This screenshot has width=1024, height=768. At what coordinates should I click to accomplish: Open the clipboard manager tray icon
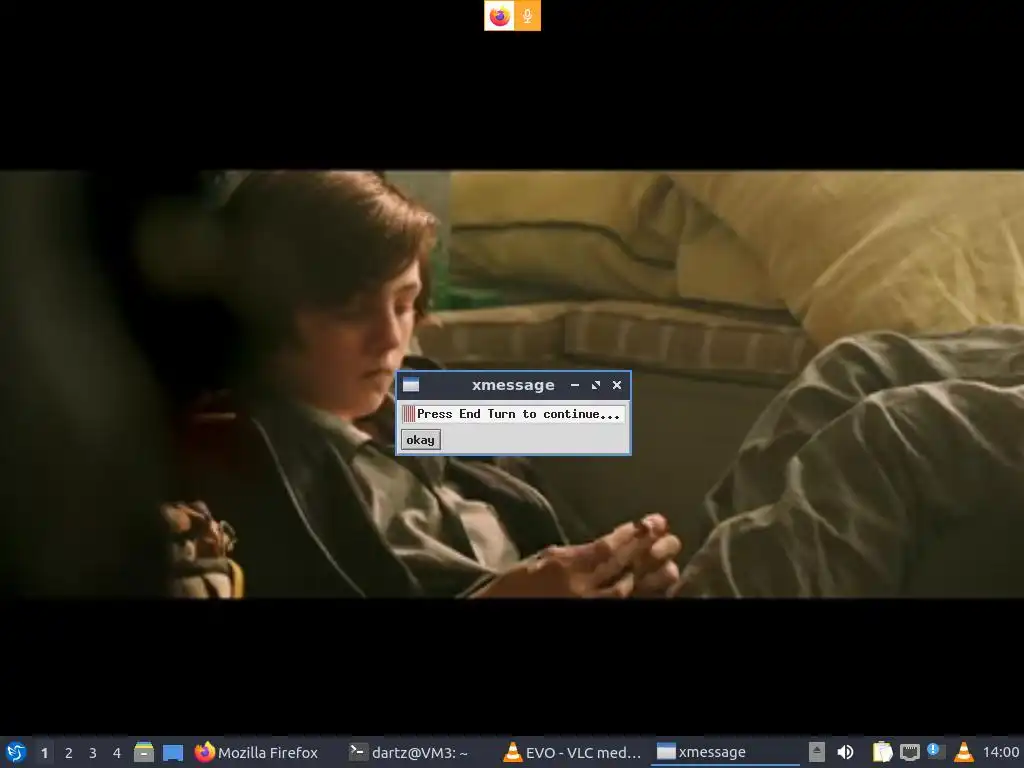point(882,752)
